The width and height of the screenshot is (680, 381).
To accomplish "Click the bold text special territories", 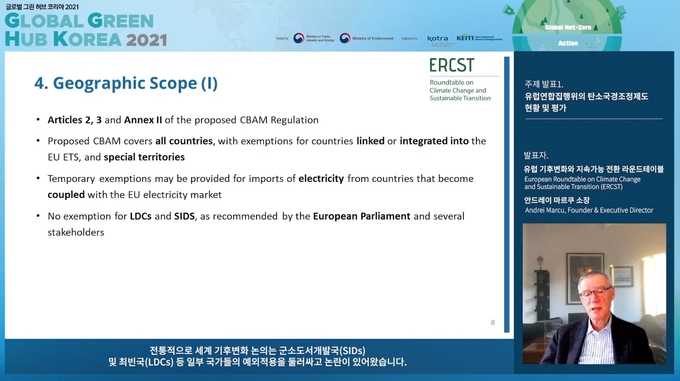I will point(144,157).
